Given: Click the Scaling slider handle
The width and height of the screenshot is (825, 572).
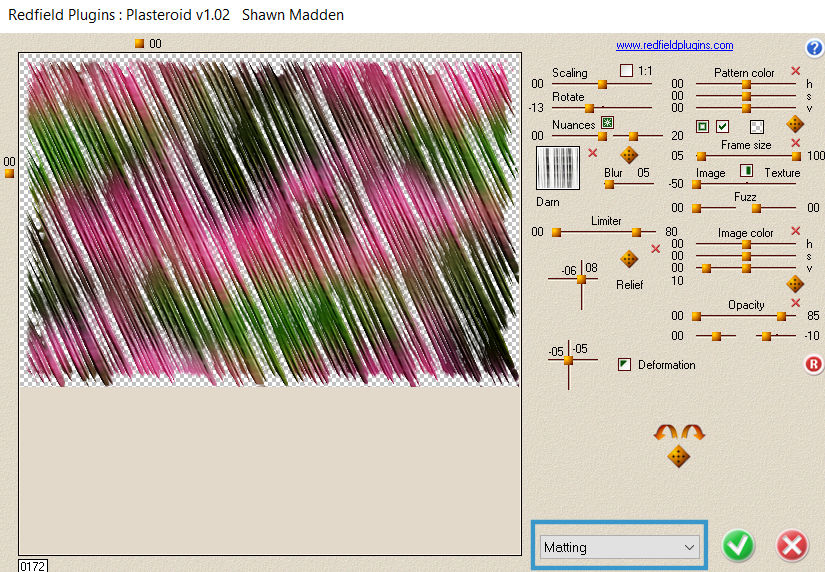Looking at the screenshot, I should 602,84.
